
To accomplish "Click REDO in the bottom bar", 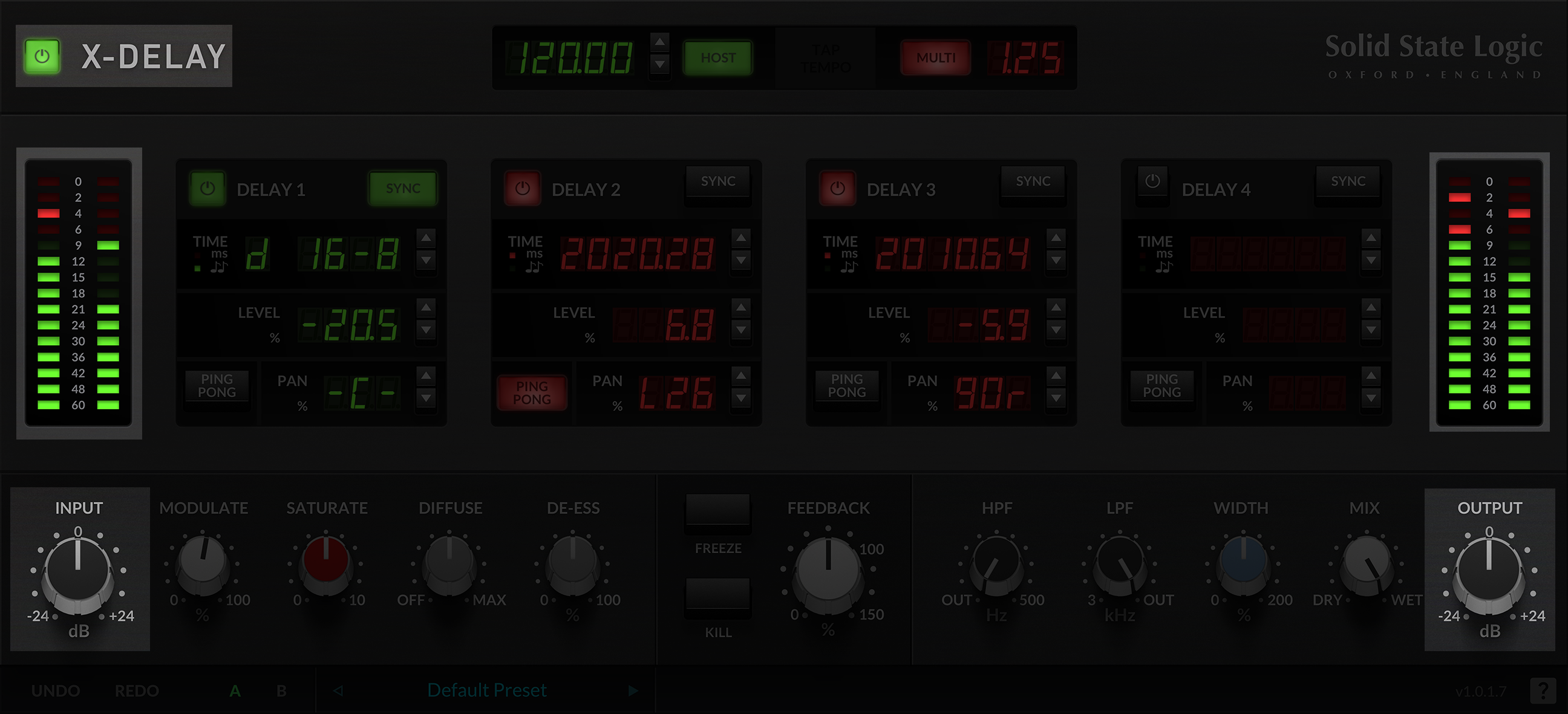I will coord(137,691).
